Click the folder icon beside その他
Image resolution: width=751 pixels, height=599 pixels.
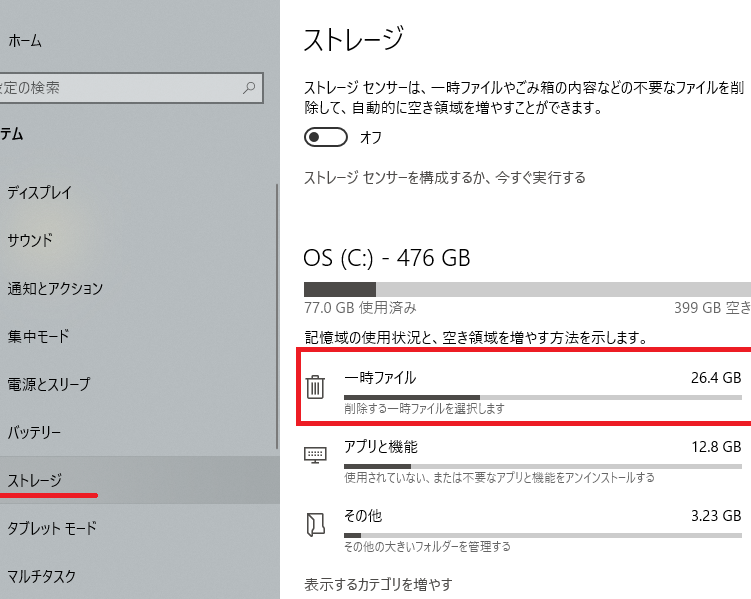pyautogui.click(x=315, y=524)
